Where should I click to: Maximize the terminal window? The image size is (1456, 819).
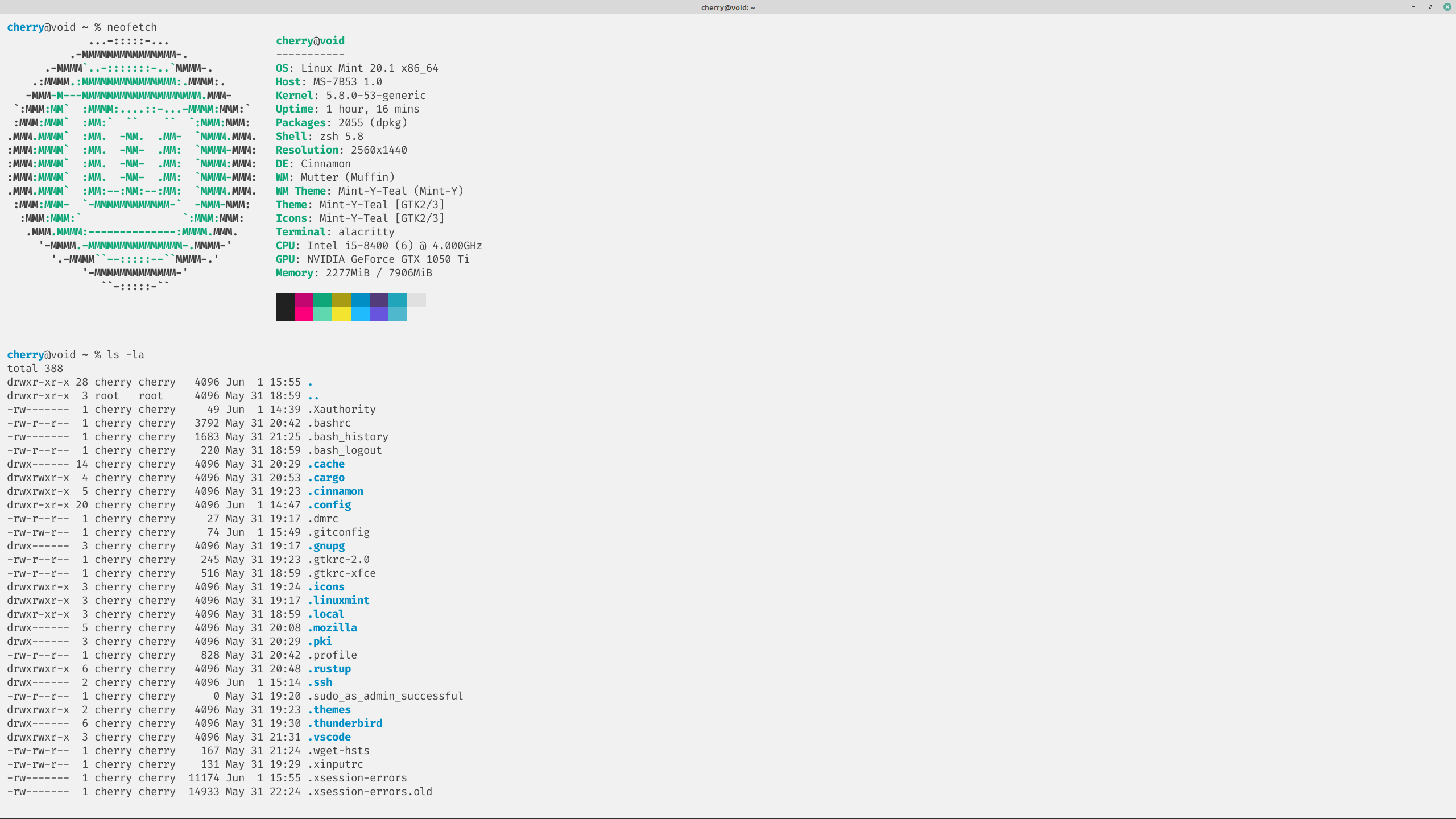pos(1430,7)
